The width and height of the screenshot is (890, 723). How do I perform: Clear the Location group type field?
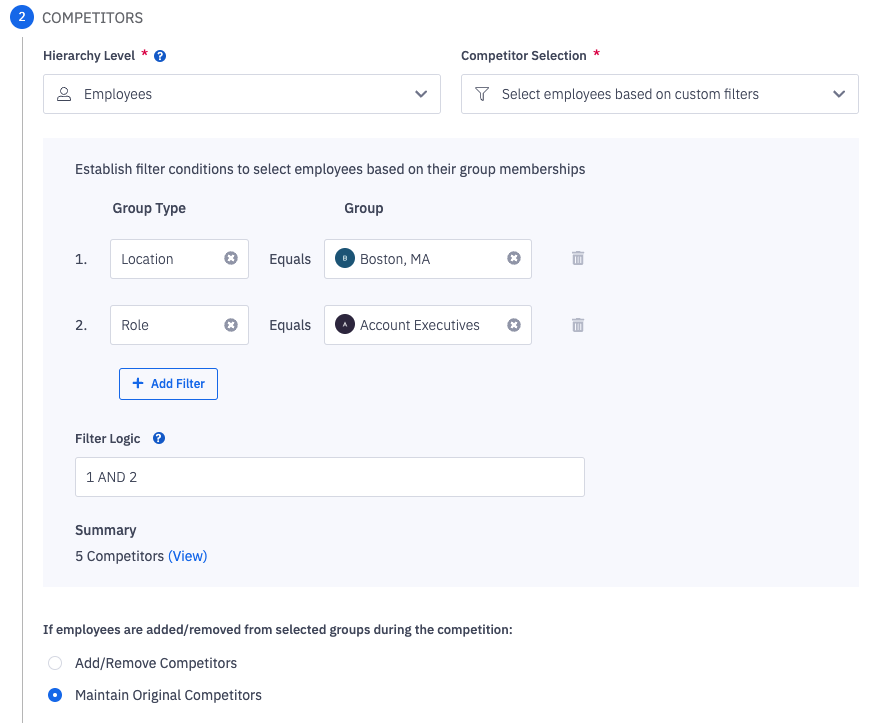pyautogui.click(x=231, y=258)
